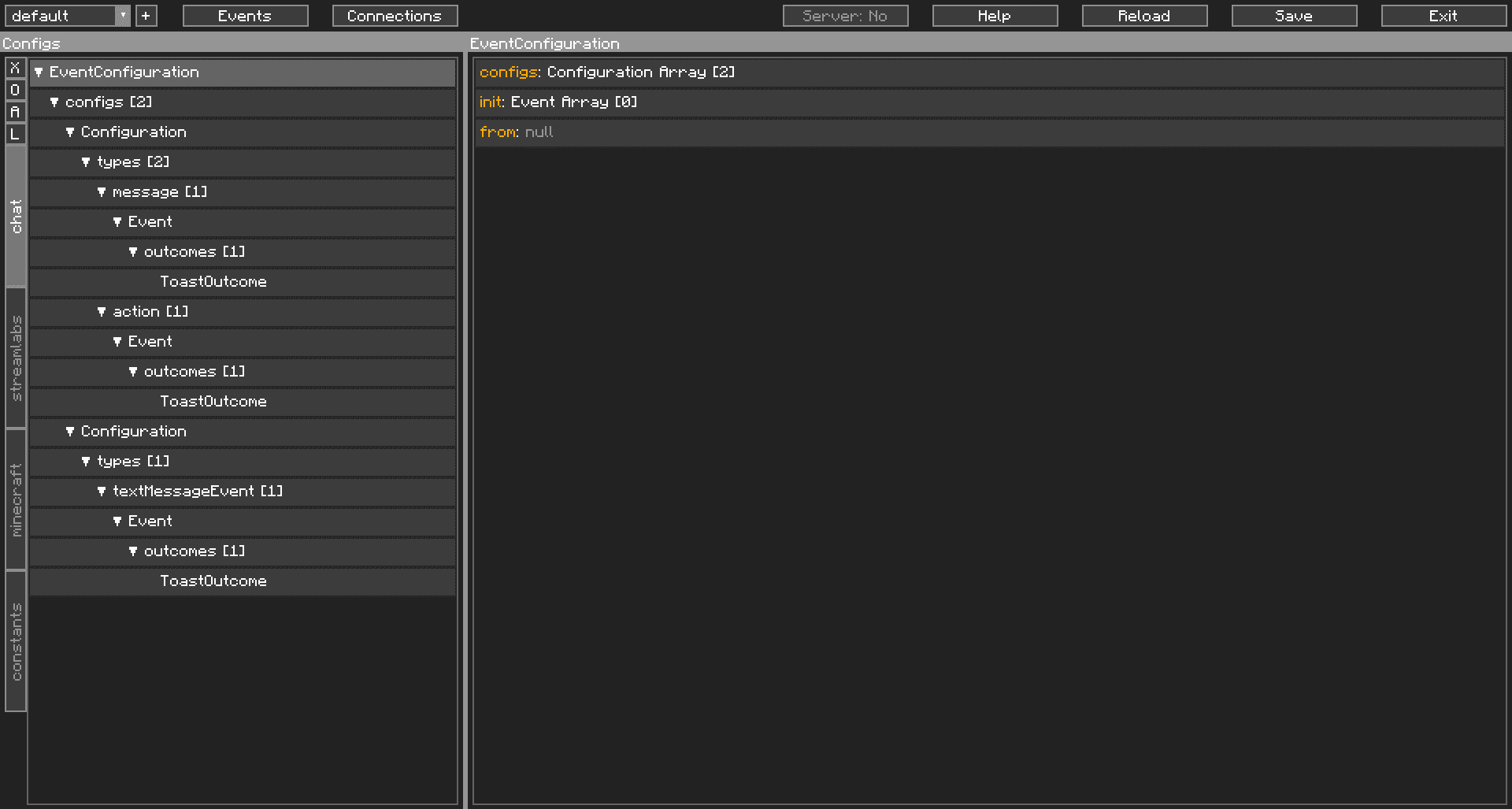Image resolution: width=1512 pixels, height=809 pixels.
Task: Save the configuration
Action: tap(1294, 16)
